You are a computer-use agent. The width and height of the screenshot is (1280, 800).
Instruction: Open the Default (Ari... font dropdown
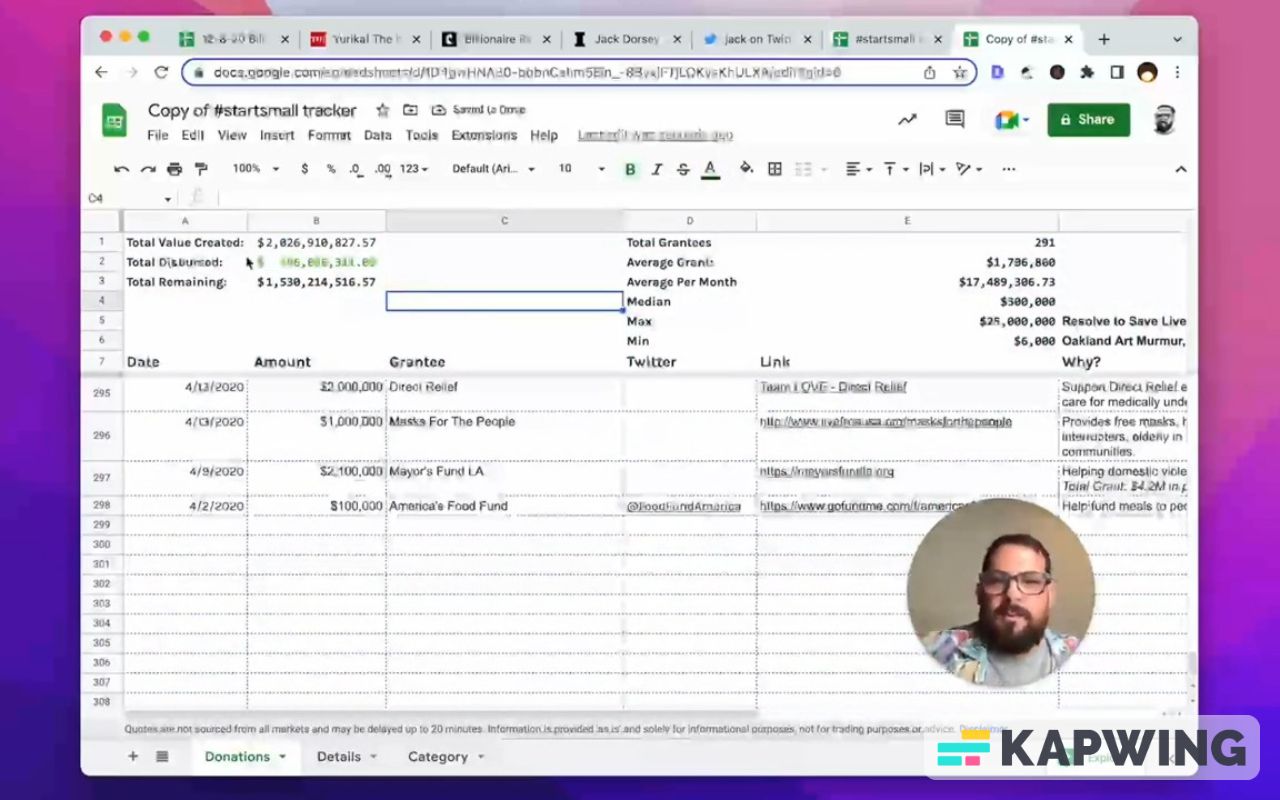494,169
